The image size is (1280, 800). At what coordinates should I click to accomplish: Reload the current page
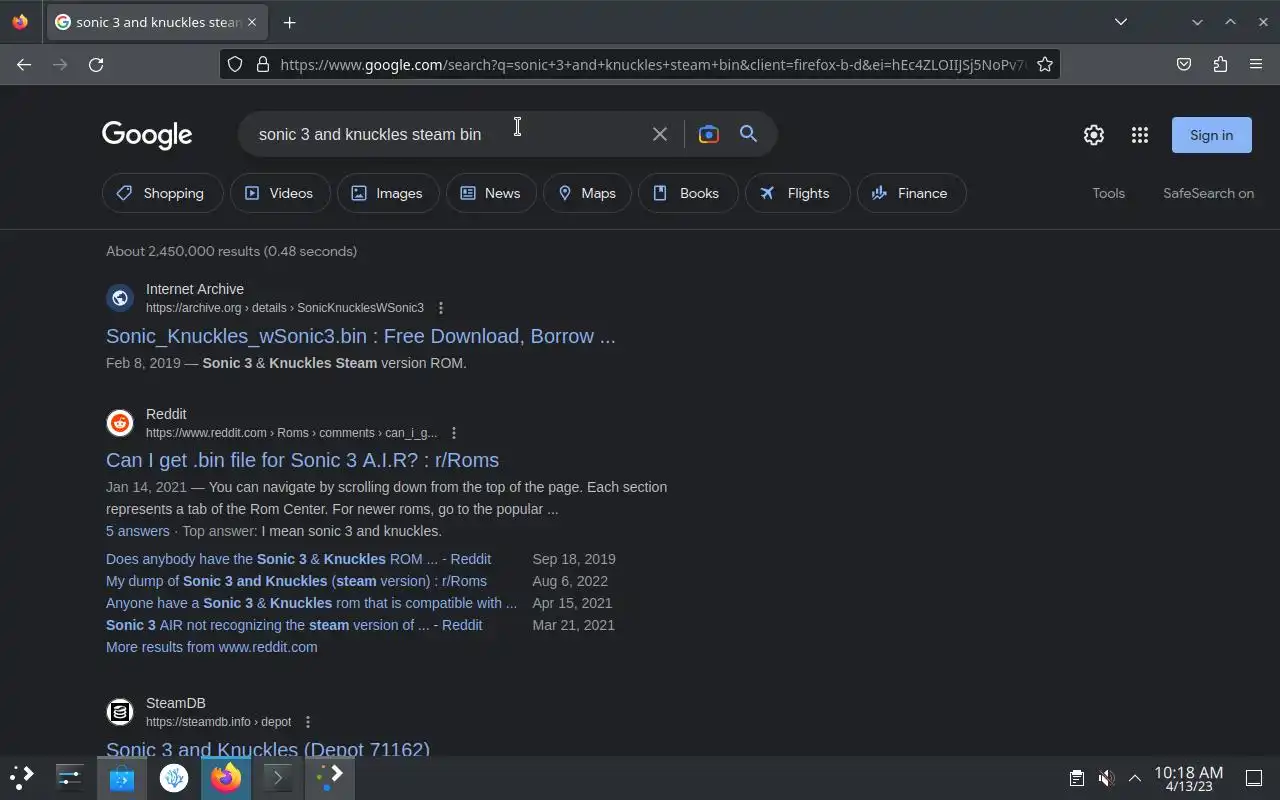coord(96,64)
